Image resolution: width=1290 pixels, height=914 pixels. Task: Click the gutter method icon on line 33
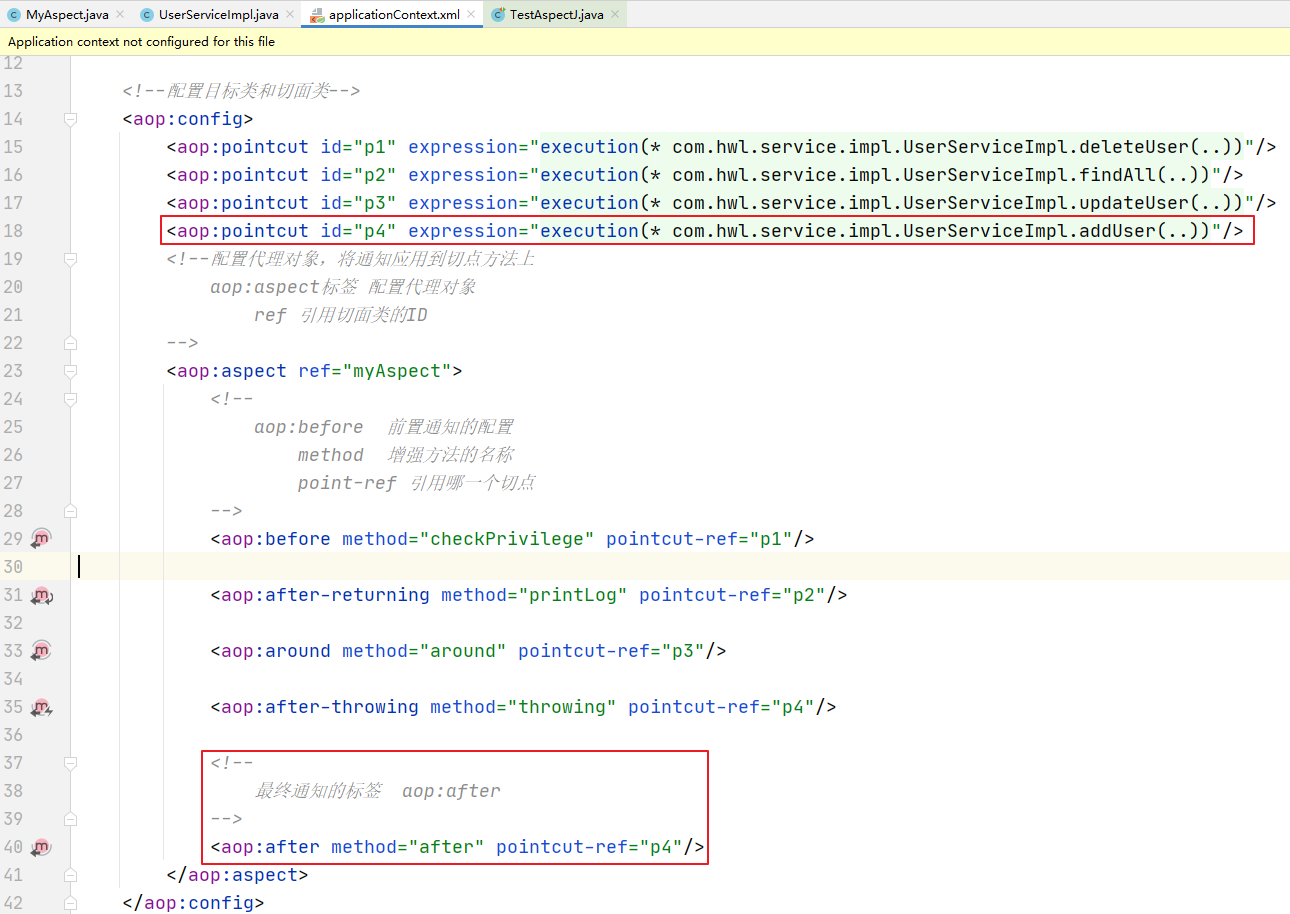point(41,651)
